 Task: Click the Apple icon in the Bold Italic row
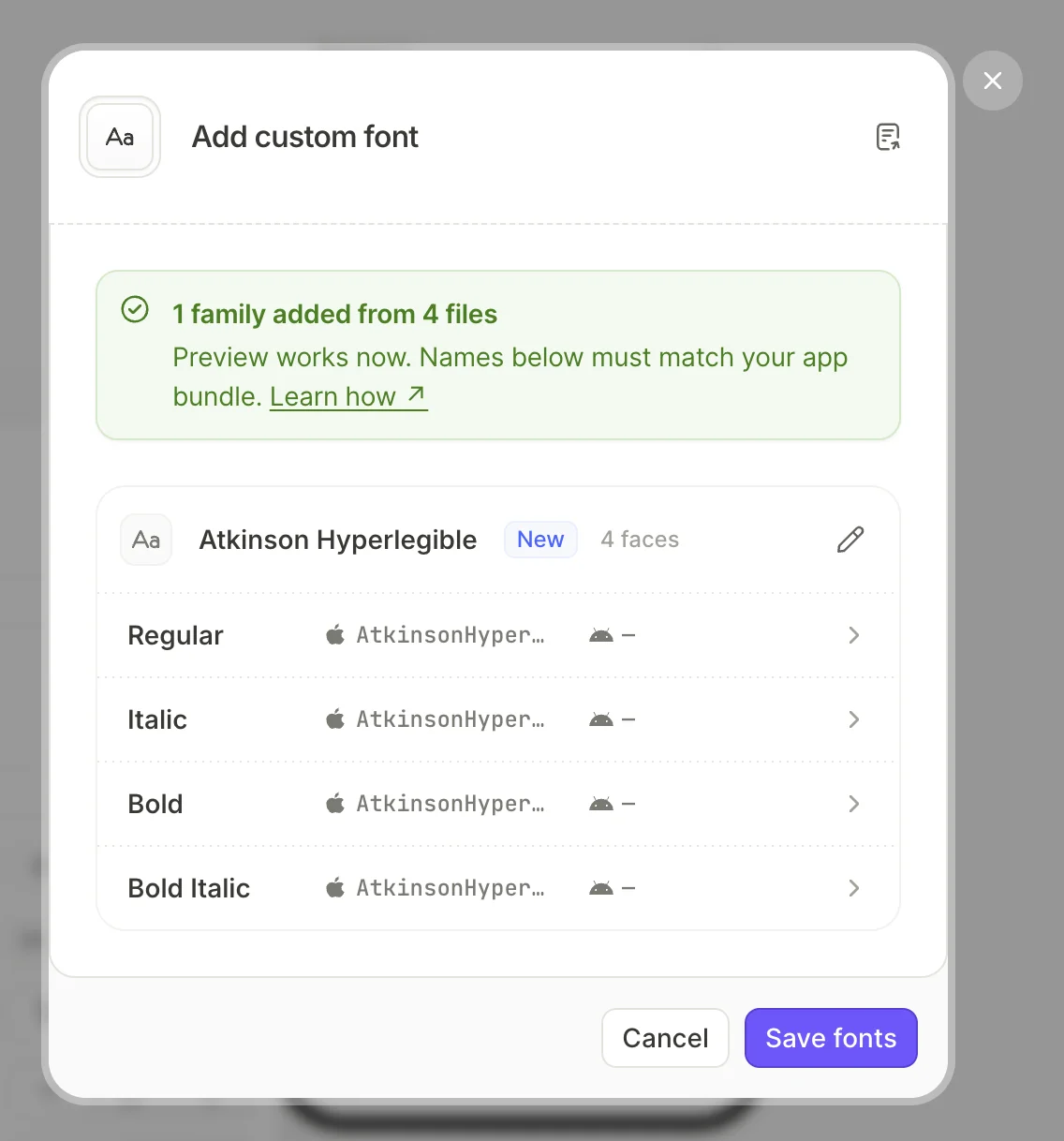(335, 888)
